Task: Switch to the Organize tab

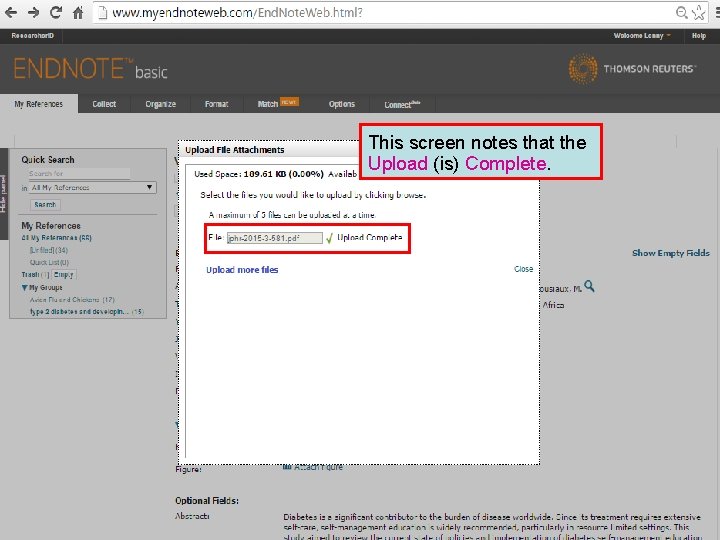Action: 160,104
